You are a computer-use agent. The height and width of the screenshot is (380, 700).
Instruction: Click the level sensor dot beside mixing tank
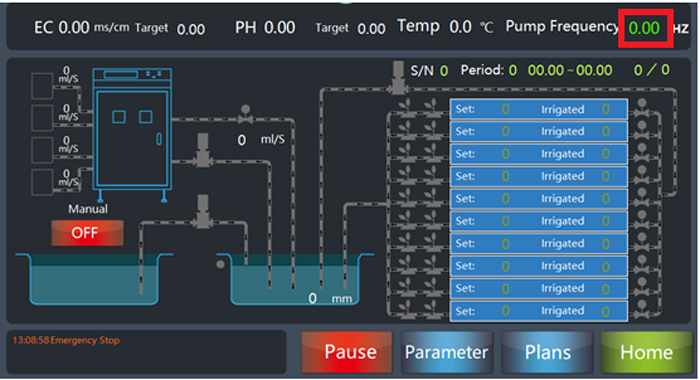(x=220, y=264)
